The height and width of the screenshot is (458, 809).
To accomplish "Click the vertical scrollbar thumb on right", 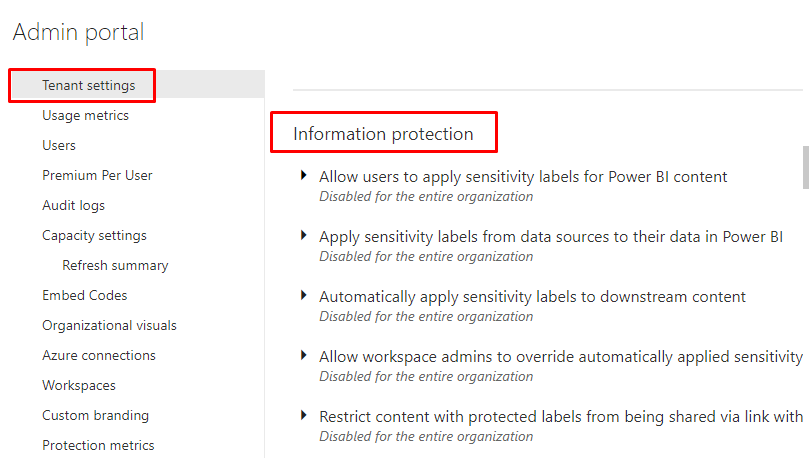I will point(805,167).
